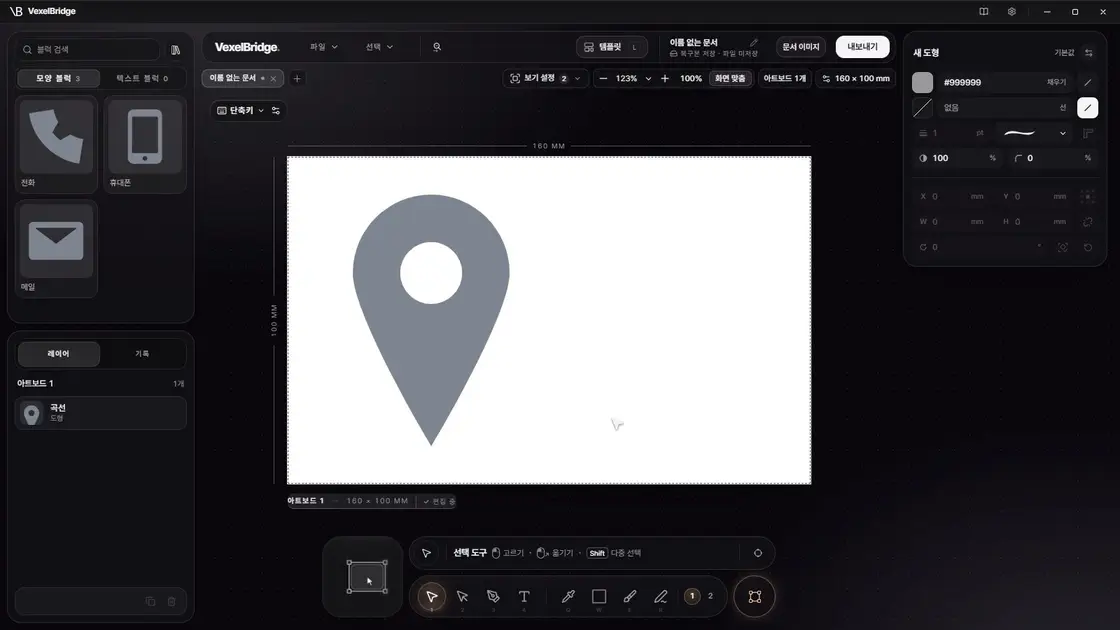
Task: Click the #999999 fill color swatch
Action: pyautogui.click(x=922, y=82)
